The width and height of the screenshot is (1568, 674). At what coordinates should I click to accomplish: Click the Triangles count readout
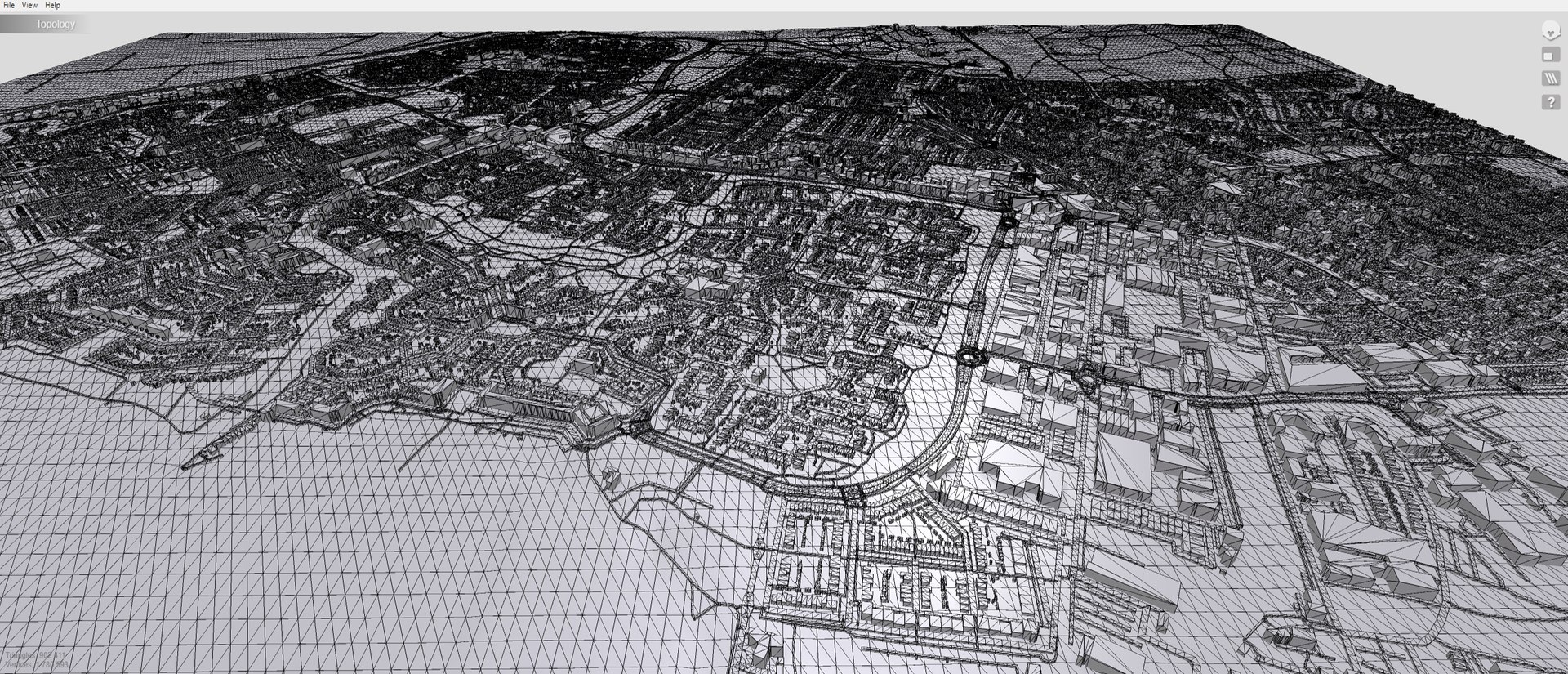coord(37,655)
